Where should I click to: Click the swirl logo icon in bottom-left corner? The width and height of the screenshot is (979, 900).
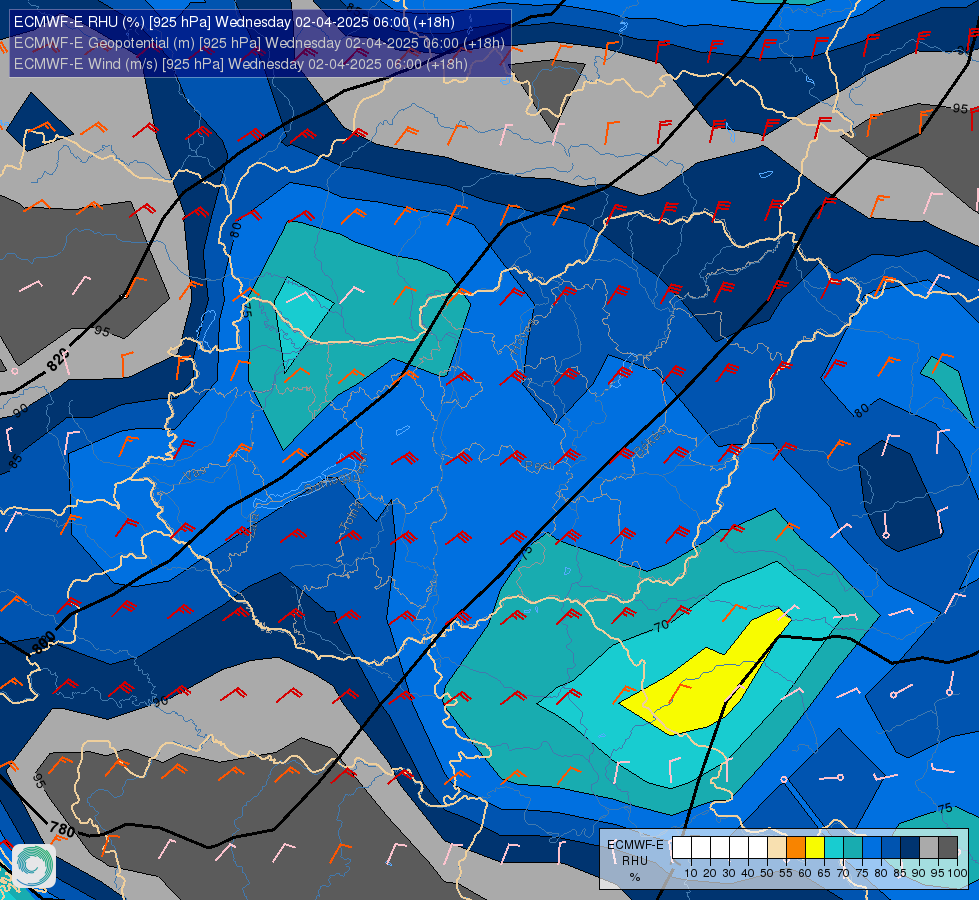(34, 865)
